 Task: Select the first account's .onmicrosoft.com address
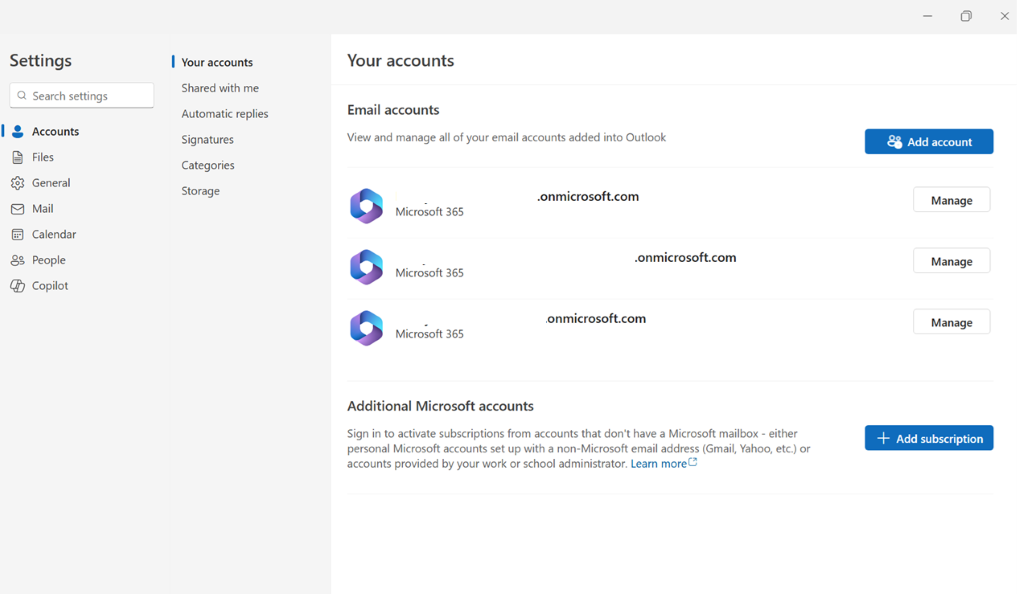pos(588,196)
